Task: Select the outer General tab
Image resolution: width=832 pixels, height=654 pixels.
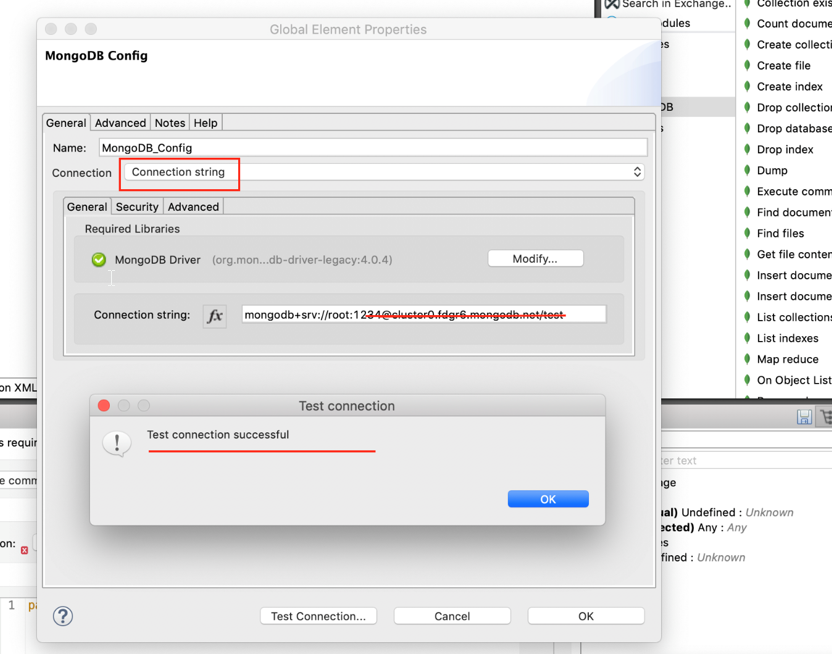Action: (66, 123)
